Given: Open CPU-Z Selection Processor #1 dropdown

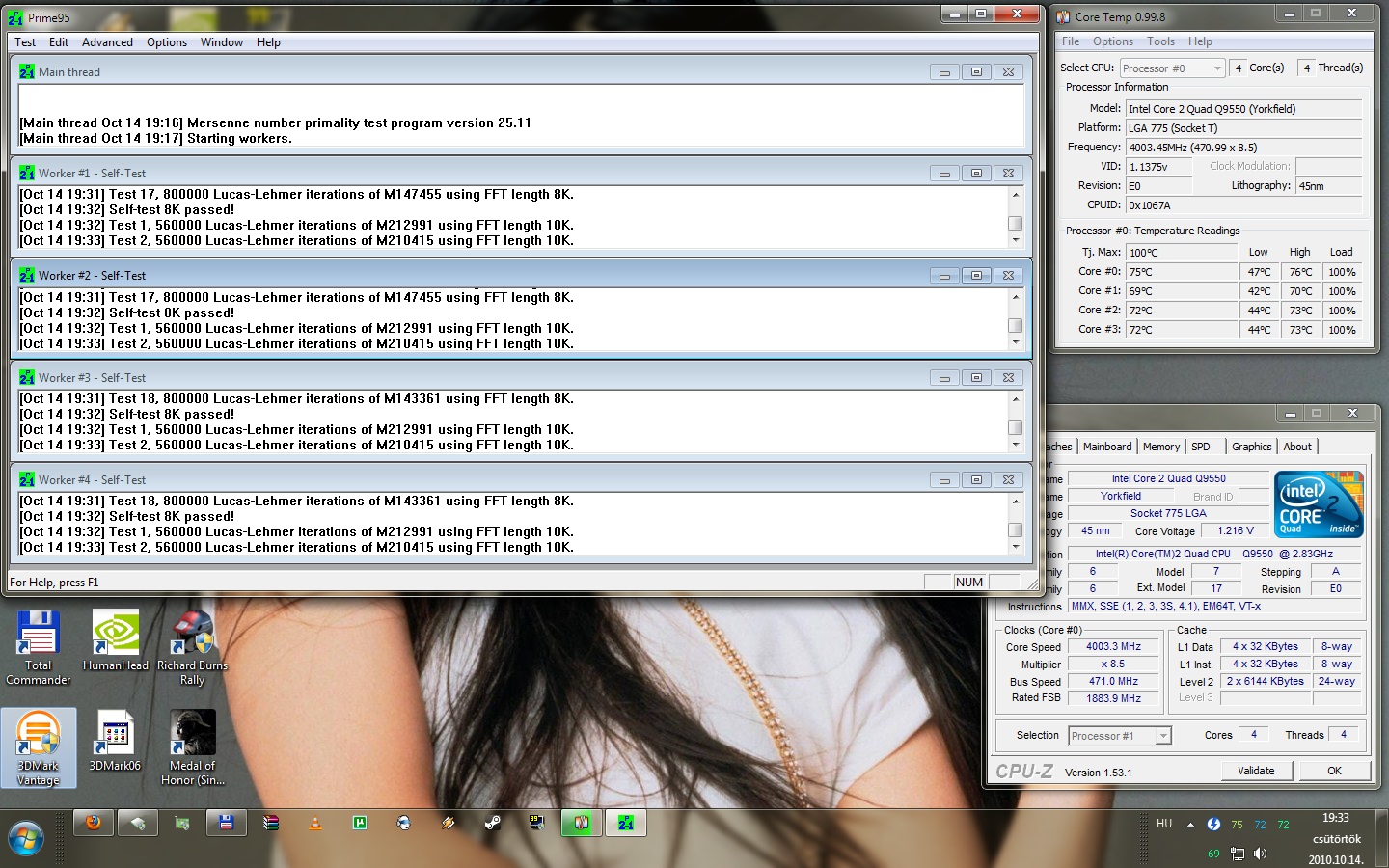Looking at the screenshot, I should [x=1120, y=736].
